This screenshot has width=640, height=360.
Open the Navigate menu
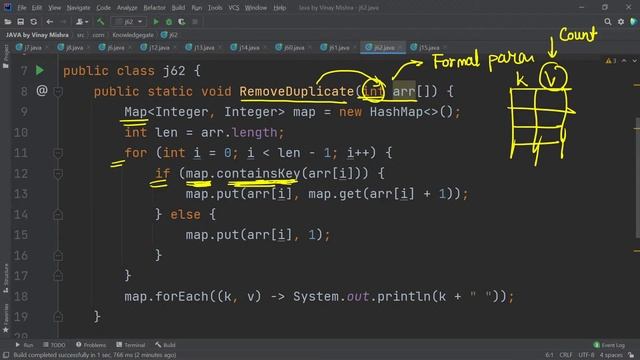(78, 8)
